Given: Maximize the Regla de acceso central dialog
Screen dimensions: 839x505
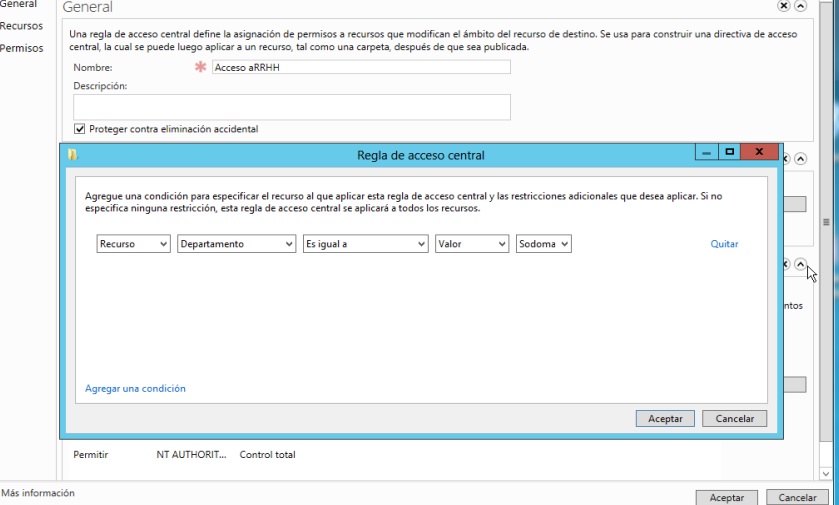Looking at the screenshot, I should pyautogui.click(x=731, y=152).
